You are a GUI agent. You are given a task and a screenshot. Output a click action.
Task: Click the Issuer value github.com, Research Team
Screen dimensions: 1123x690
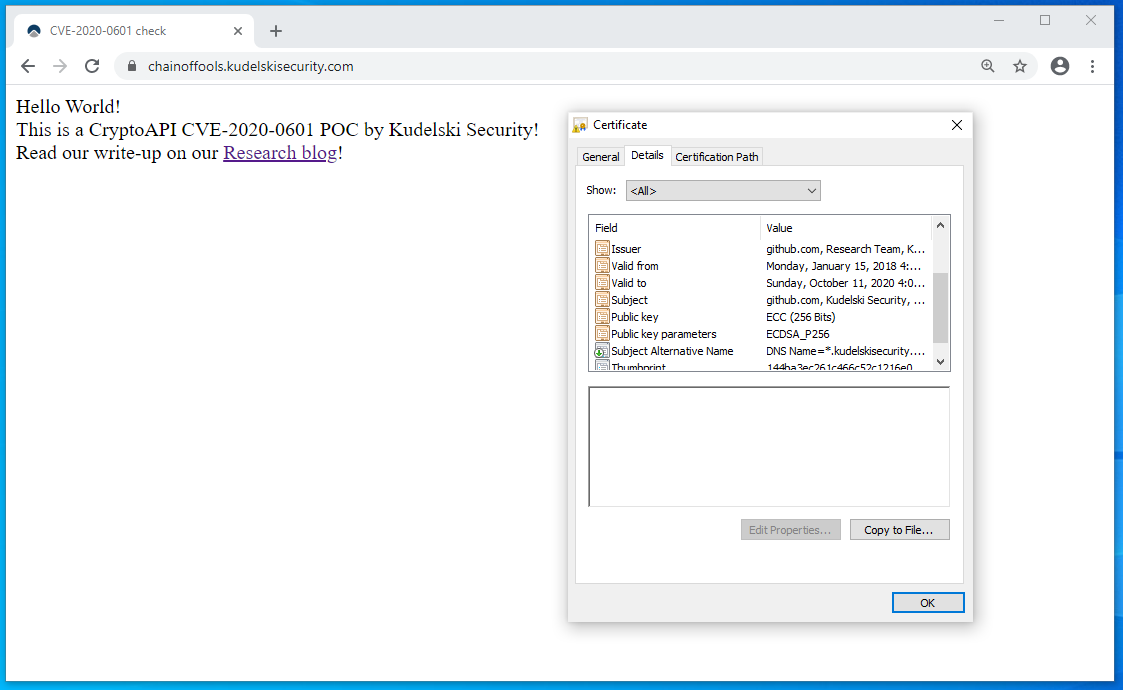[845, 249]
